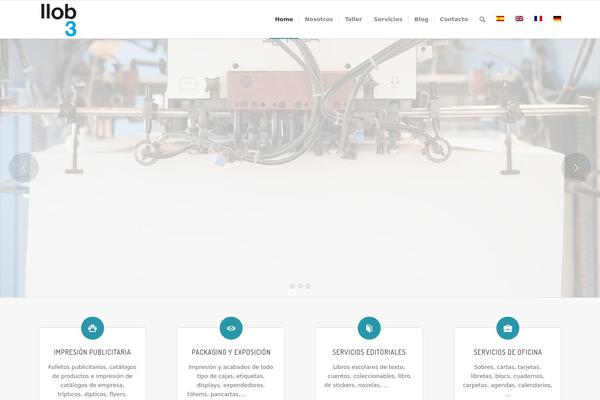Click the Servicios Editoriales book icon
This screenshot has width=600, height=400.
coord(369,328)
